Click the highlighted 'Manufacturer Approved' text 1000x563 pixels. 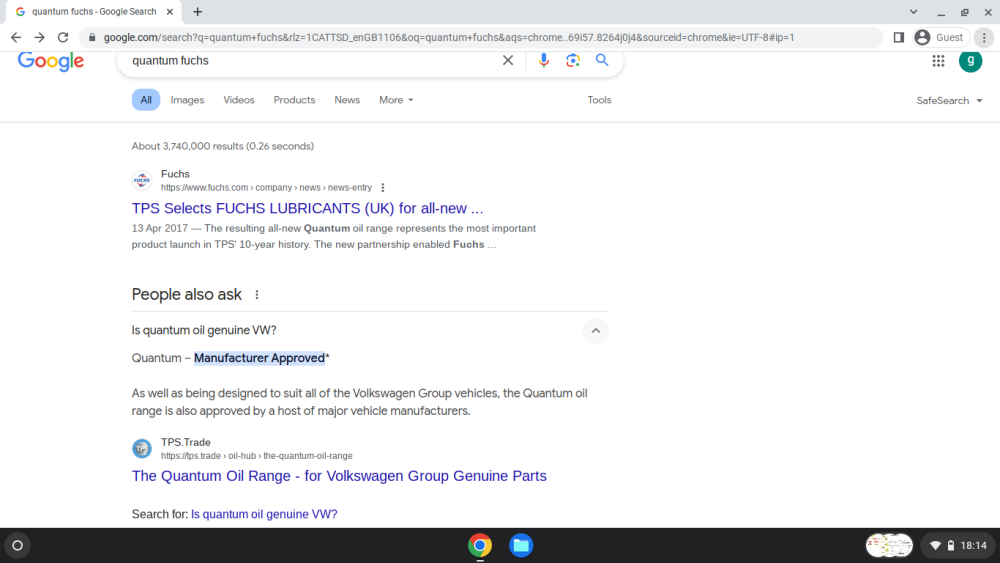(x=260, y=358)
